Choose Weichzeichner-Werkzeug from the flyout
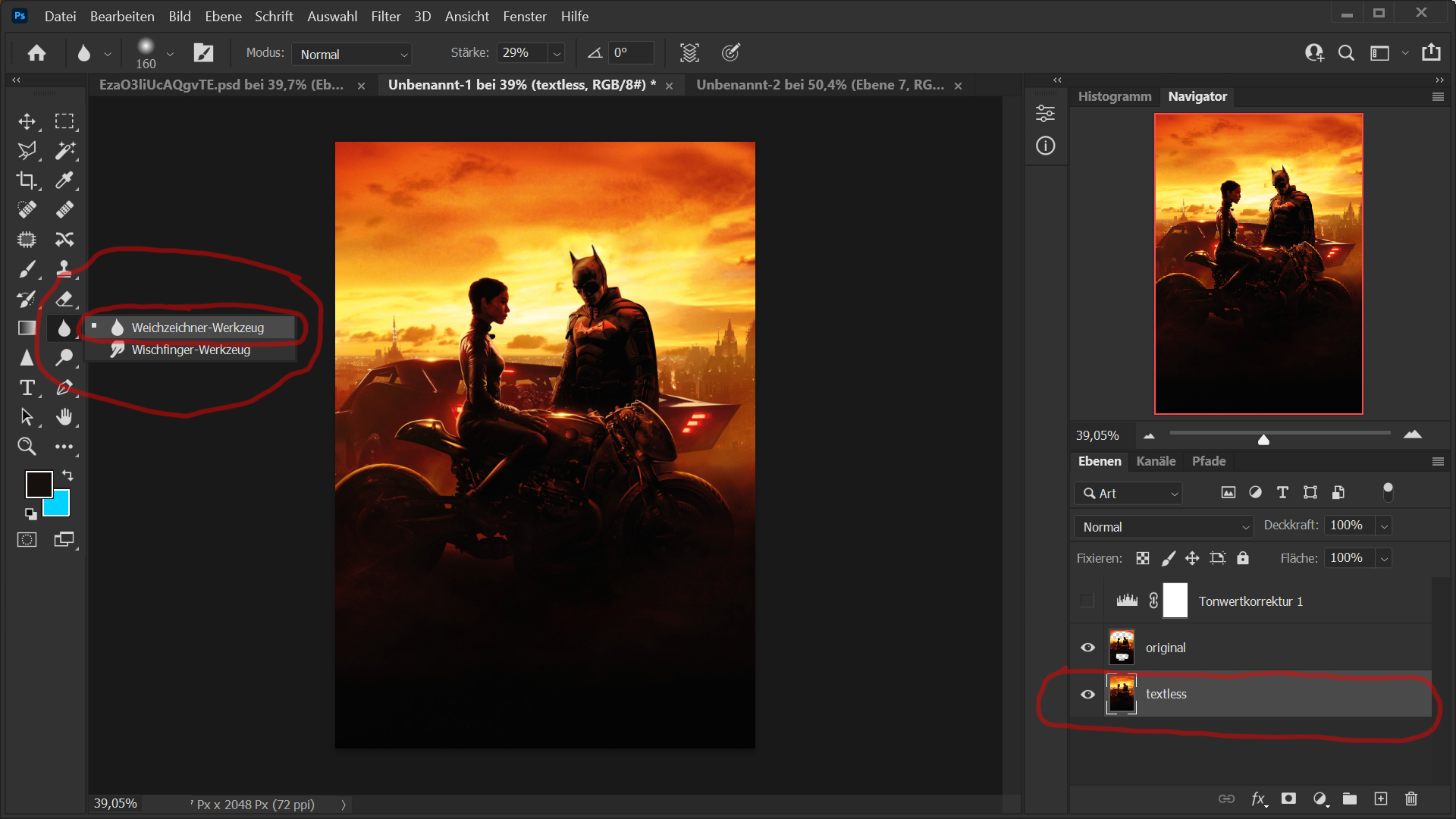Image resolution: width=1456 pixels, height=819 pixels. (x=190, y=328)
